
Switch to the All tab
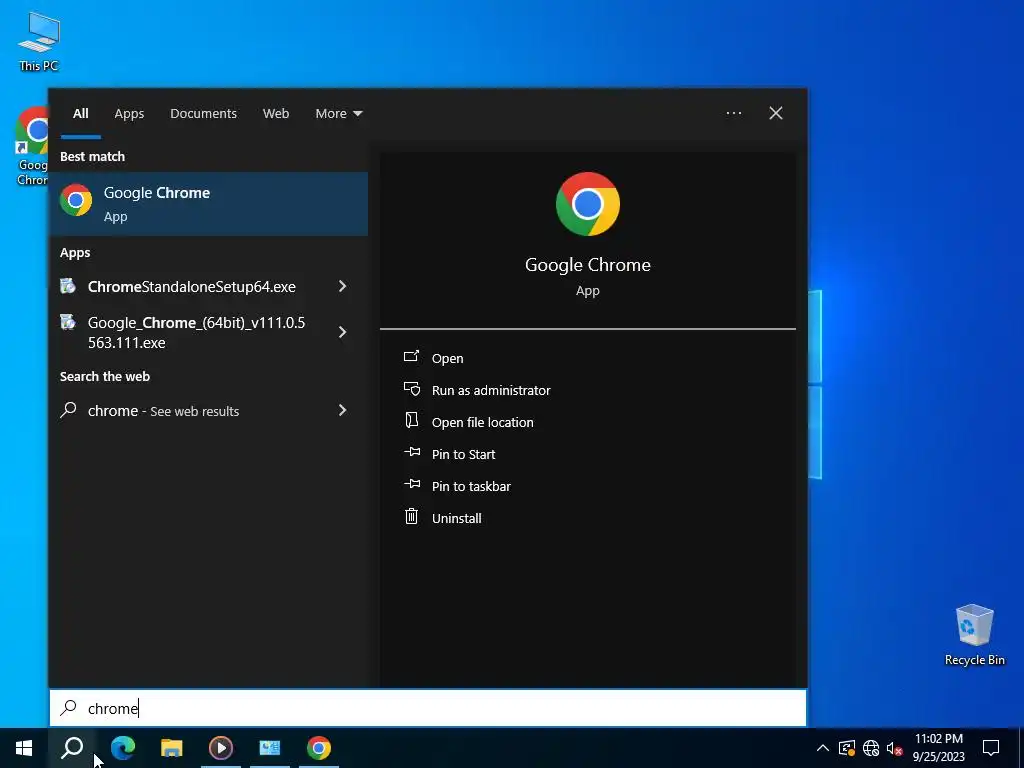point(81,113)
